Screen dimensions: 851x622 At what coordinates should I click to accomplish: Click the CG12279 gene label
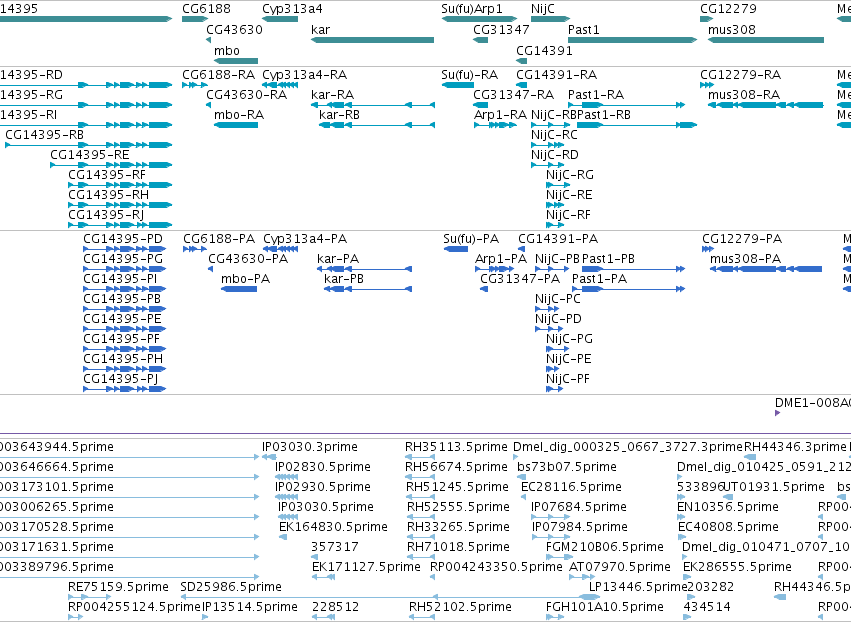coord(728,9)
